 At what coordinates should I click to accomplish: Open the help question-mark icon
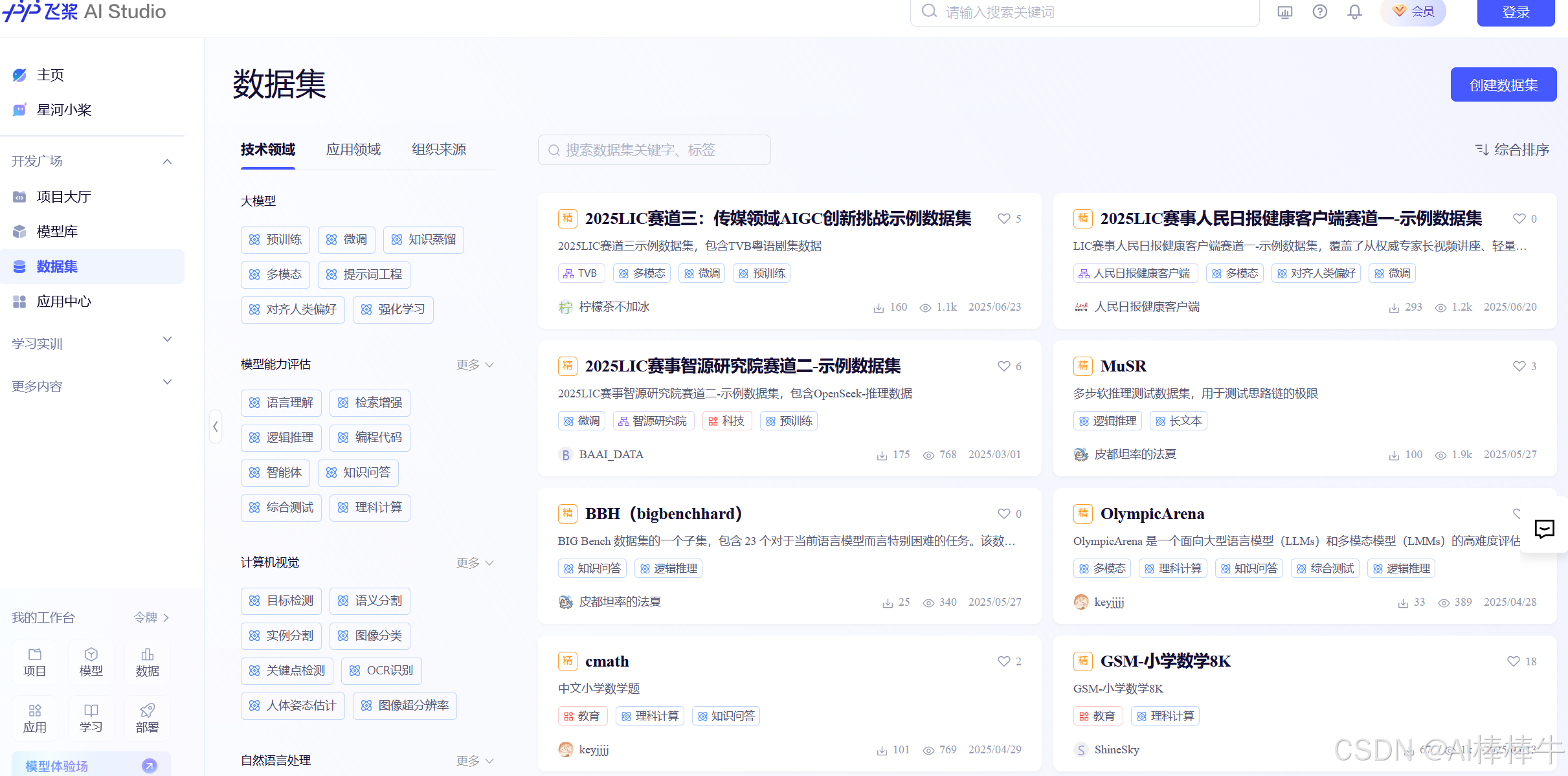click(x=1319, y=12)
